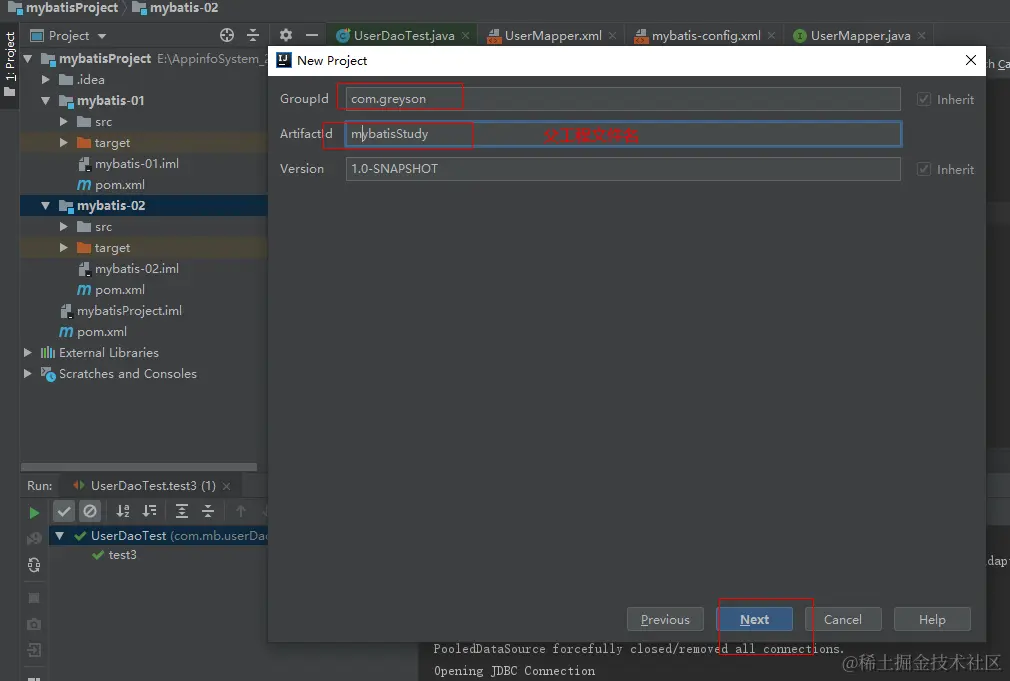The width and height of the screenshot is (1010, 681).
Task: Toggle the Version Inherit checkbox
Action: [924, 169]
